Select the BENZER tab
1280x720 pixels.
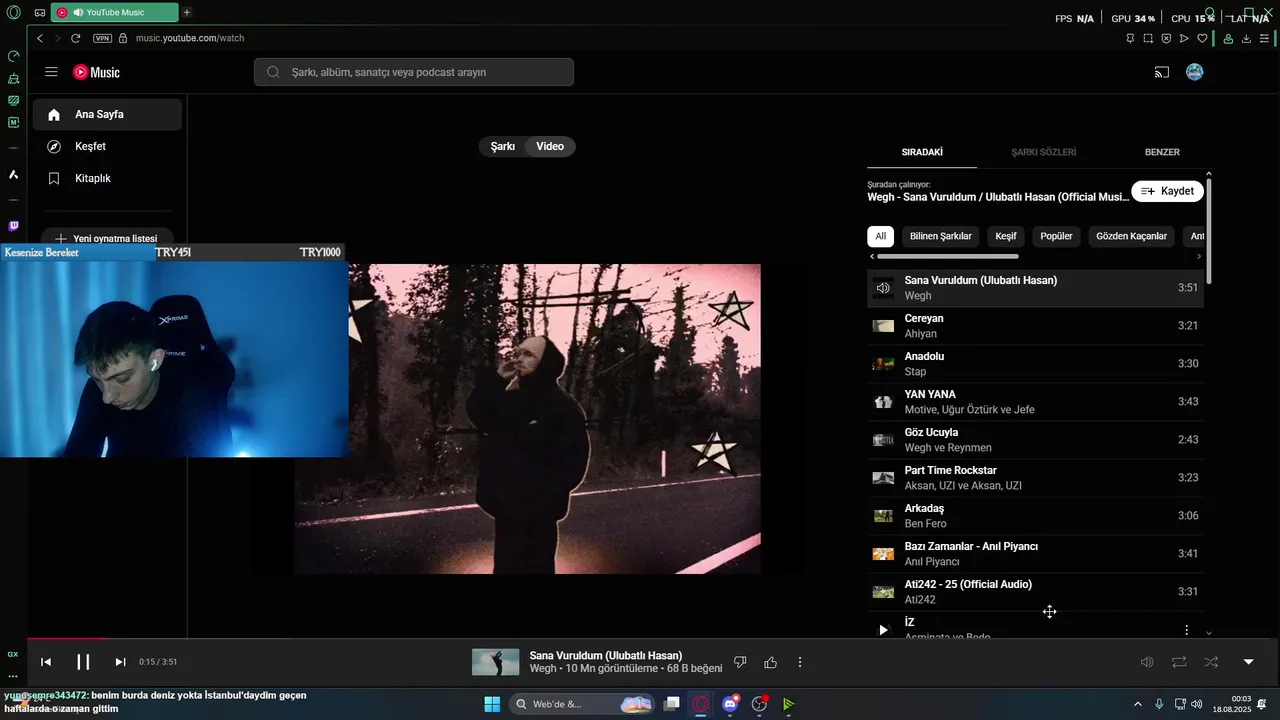click(1162, 152)
